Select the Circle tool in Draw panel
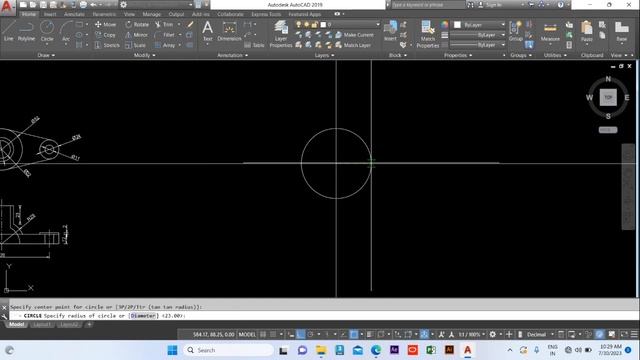Viewport: 640px width, 360px height. pos(47,31)
